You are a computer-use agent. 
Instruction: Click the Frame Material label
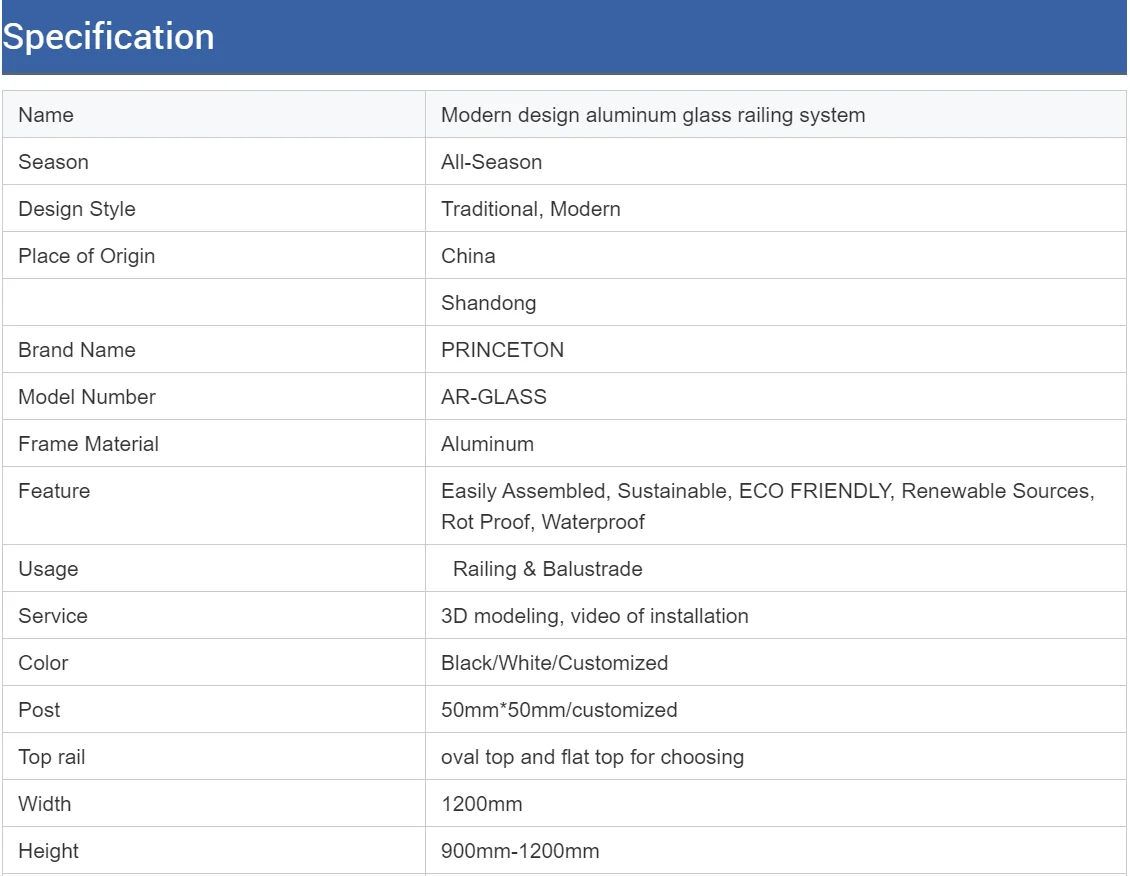coord(89,444)
